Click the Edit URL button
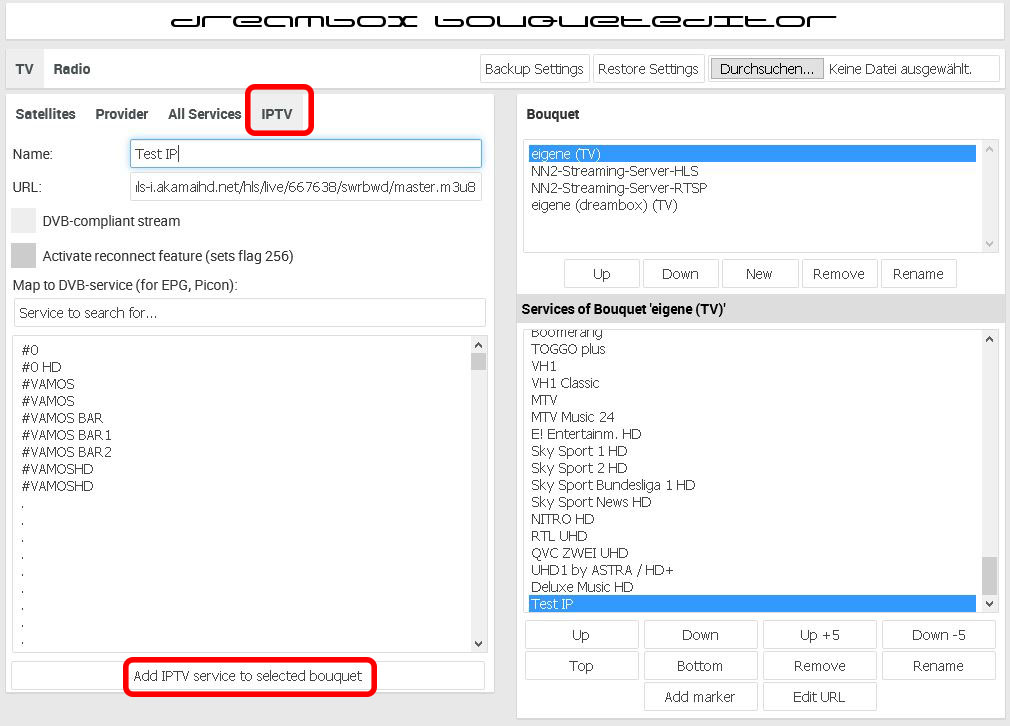The width and height of the screenshot is (1010, 726). (x=820, y=697)
